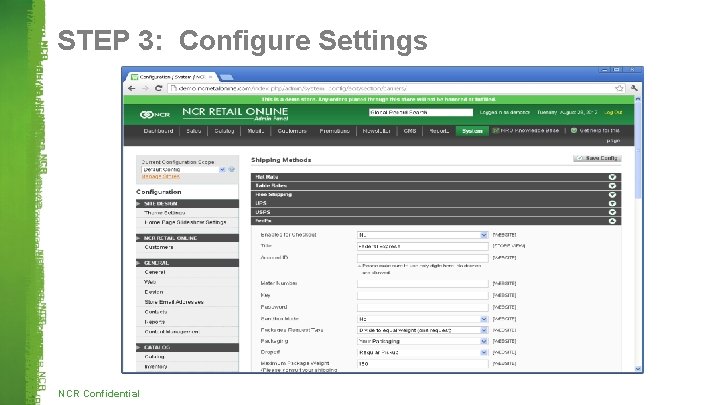Click into the Password field
Viewport: 720px width, 405px height.
[x=422, y=307]
